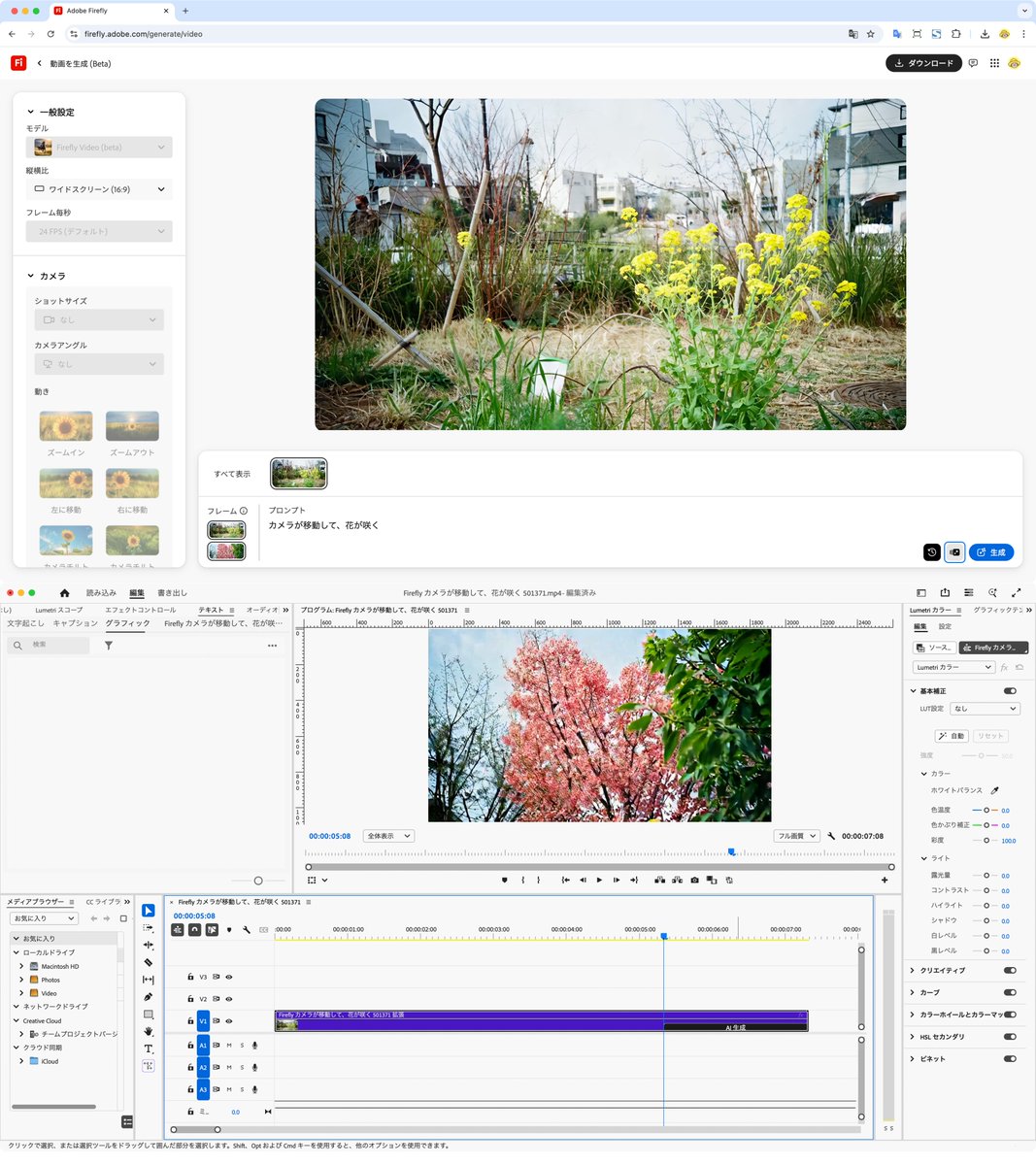
Task: Click the button editor plus icon
Action: point(885,881)
